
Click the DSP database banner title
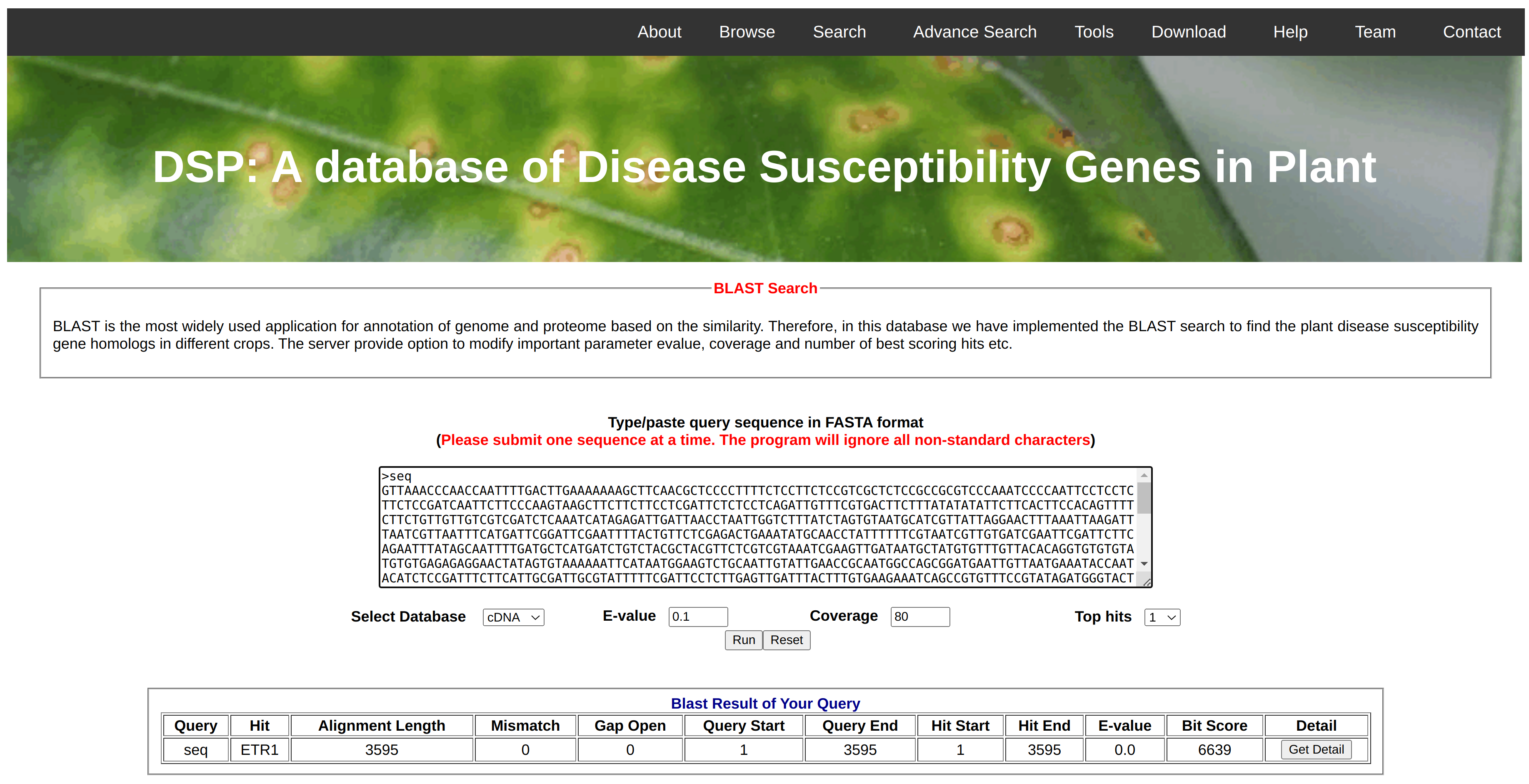[764, 167]
